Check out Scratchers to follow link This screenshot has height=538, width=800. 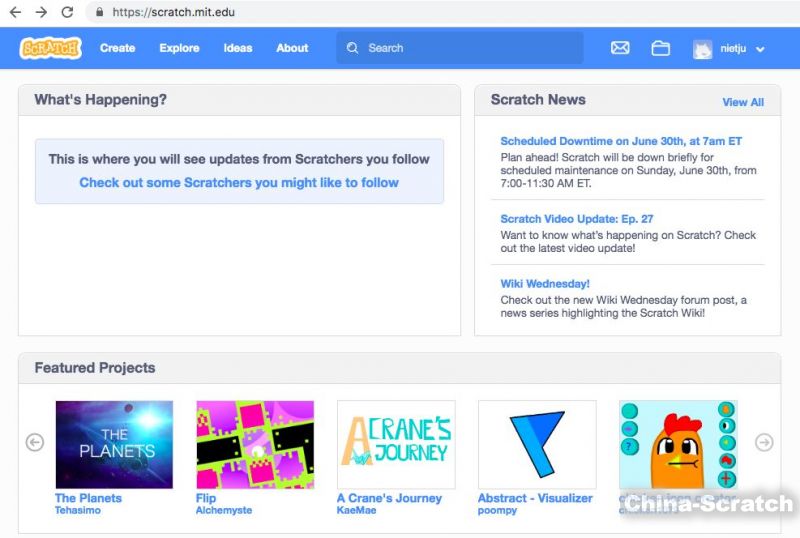tap(239, 183)
